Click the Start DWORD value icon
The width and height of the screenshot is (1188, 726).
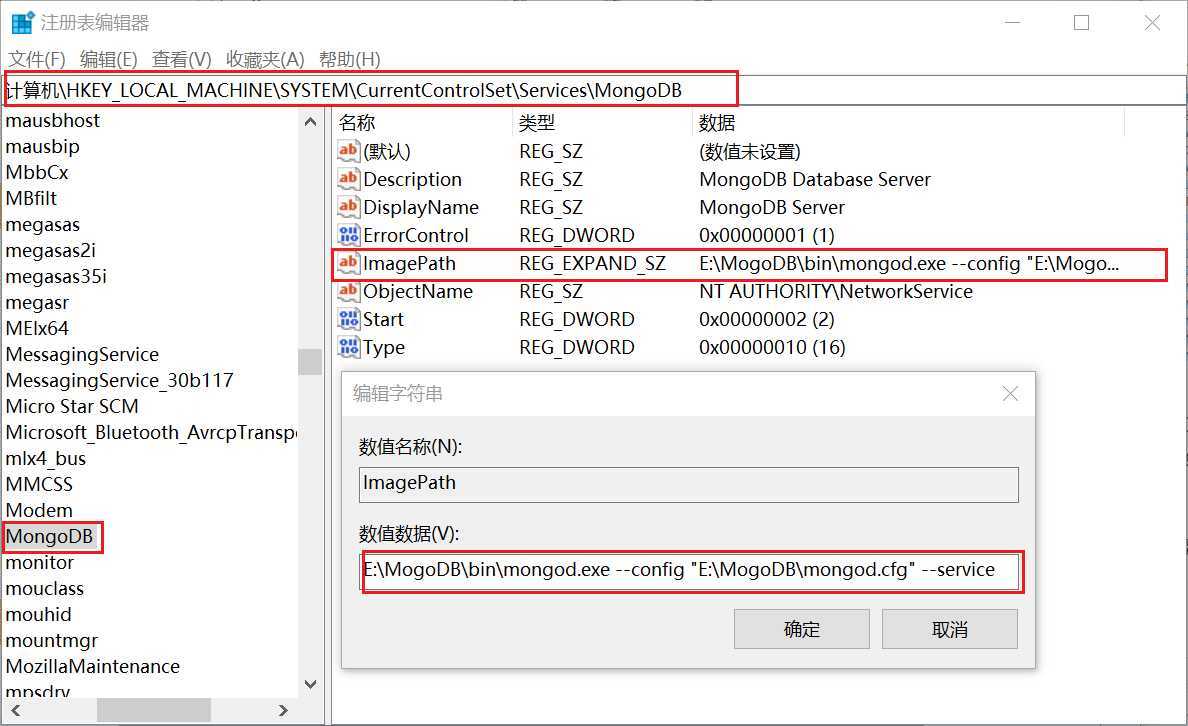[x=348, y=319]
